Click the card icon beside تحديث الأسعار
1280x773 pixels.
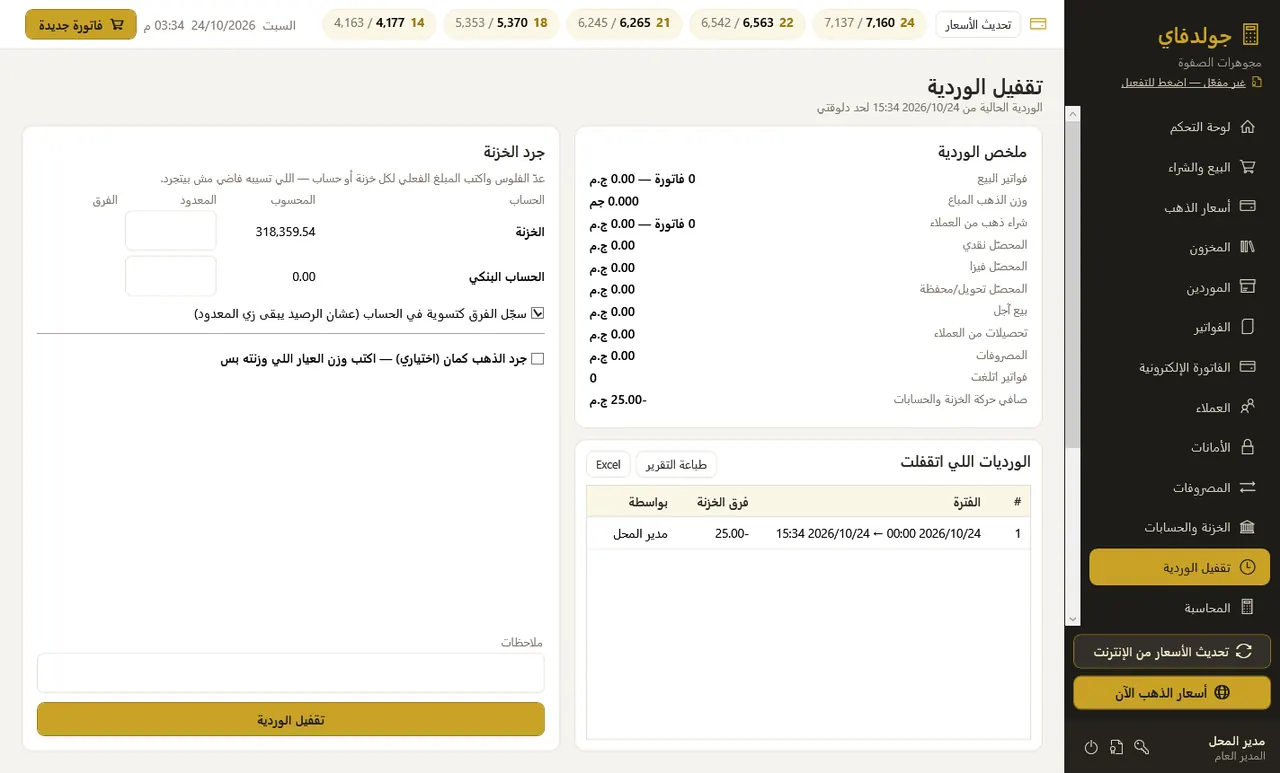tap(1038, 24)
